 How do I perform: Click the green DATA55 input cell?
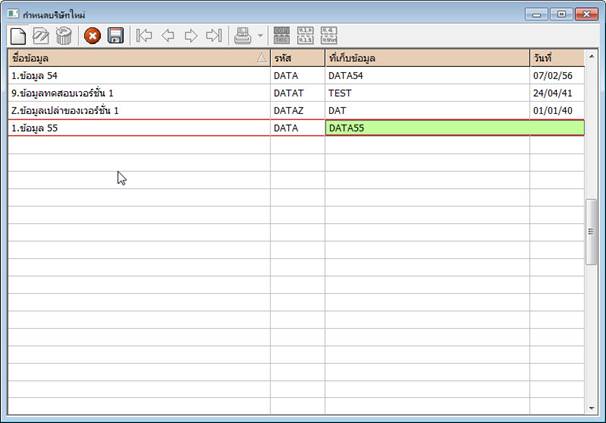pos(426,127)
